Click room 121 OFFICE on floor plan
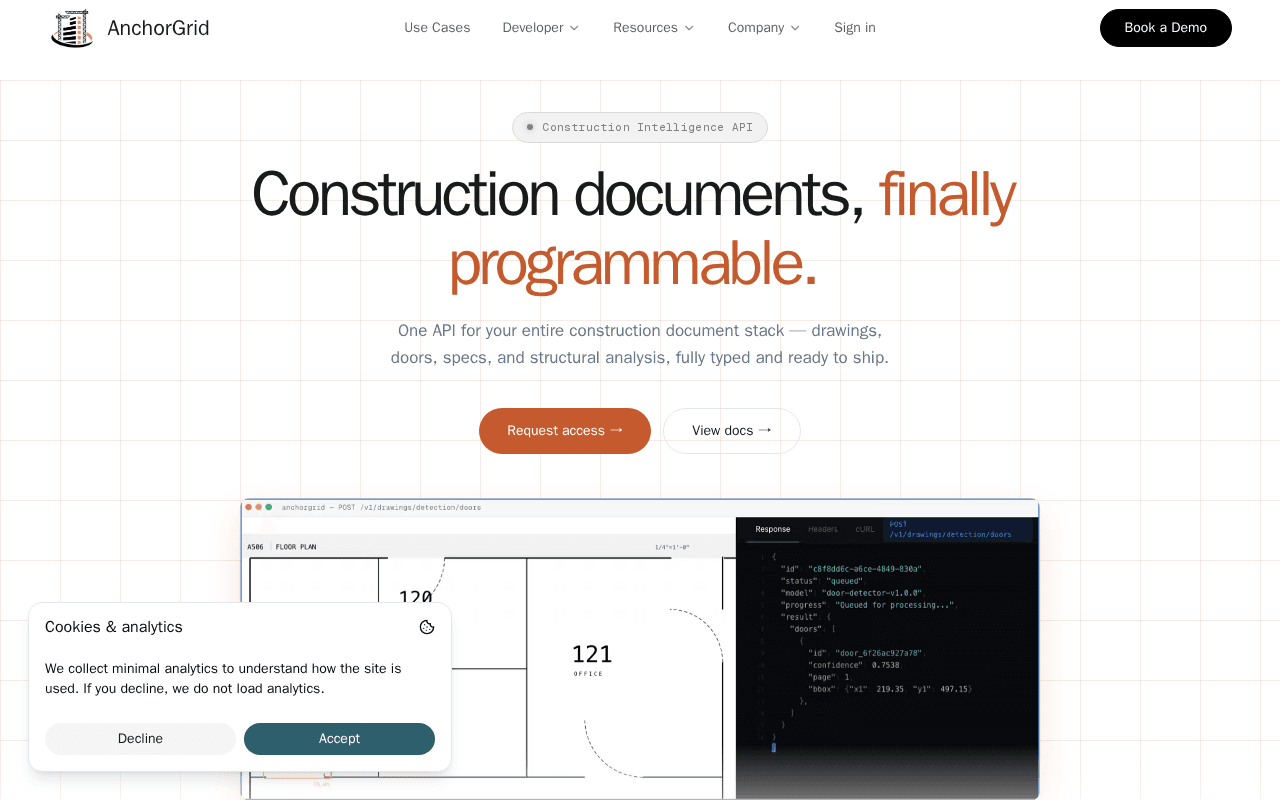The image size is (1280, 800). 592,659
